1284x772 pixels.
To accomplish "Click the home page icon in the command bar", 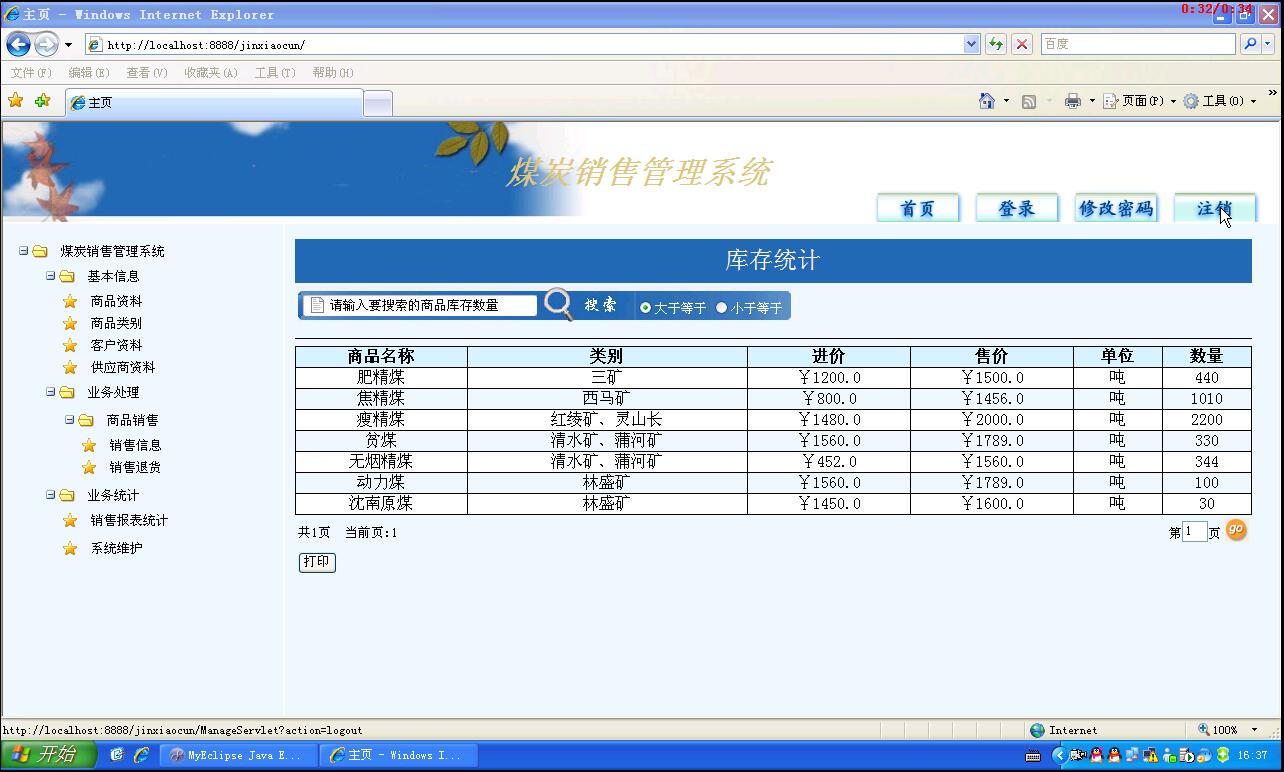I will pos(987,101).
